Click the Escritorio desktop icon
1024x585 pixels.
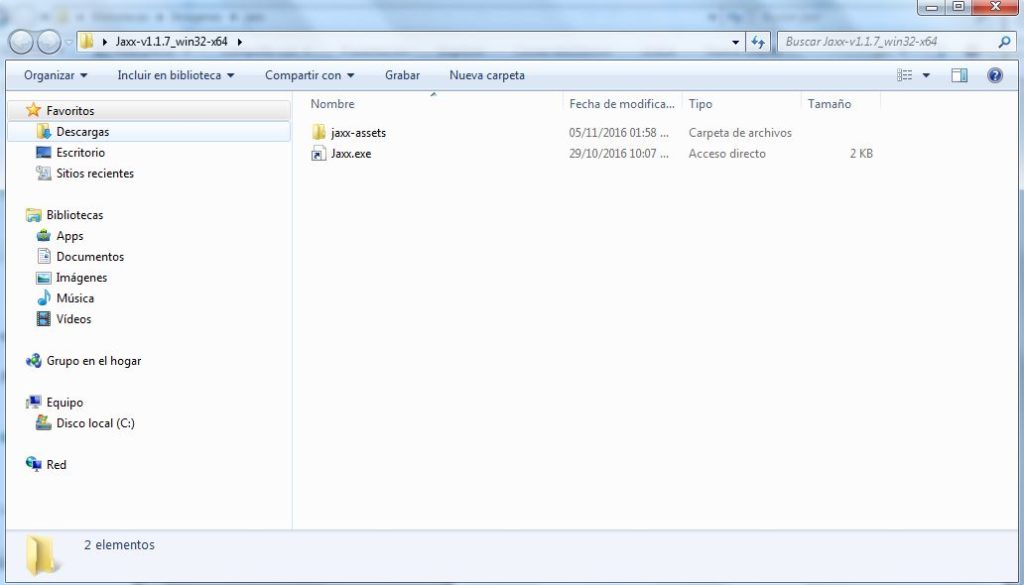(44, 152)
